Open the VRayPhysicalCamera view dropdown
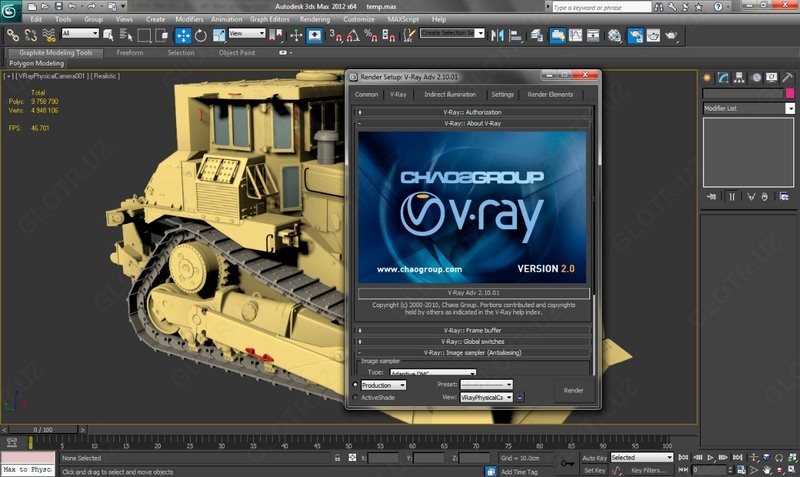 pos(486,397)
